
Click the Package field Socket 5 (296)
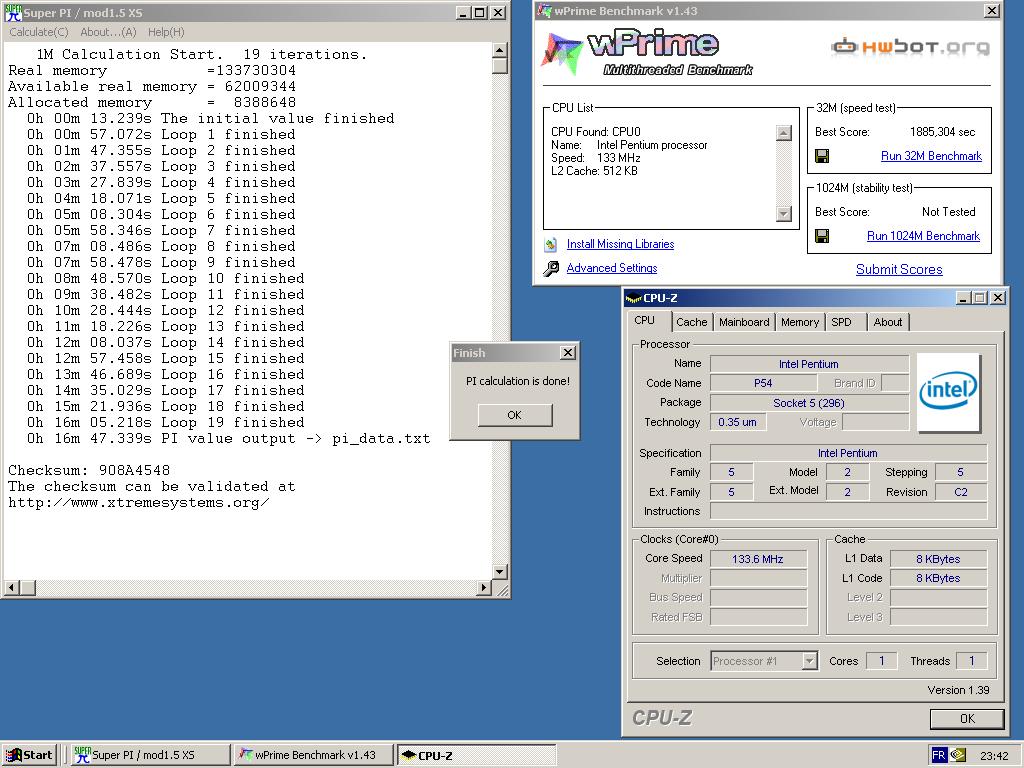(x=809, y=403)
